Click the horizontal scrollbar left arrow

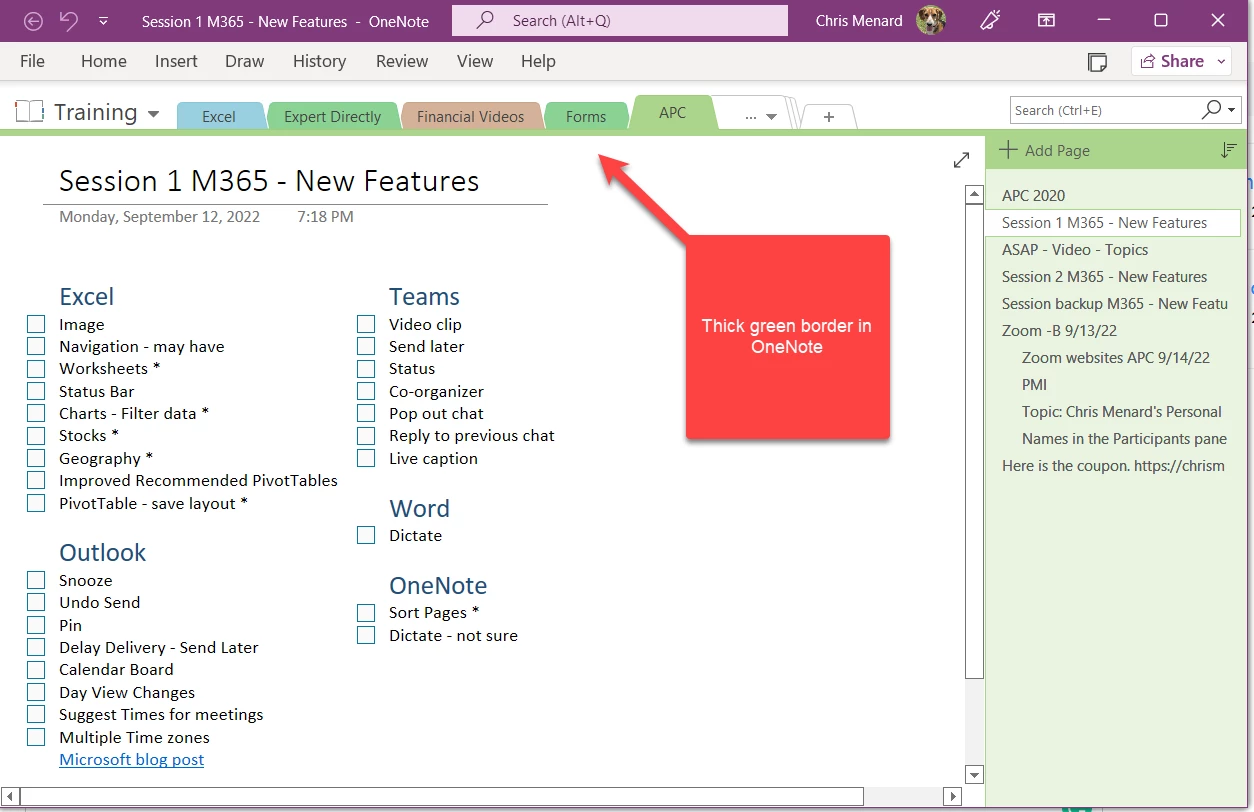tap(10, 797)
